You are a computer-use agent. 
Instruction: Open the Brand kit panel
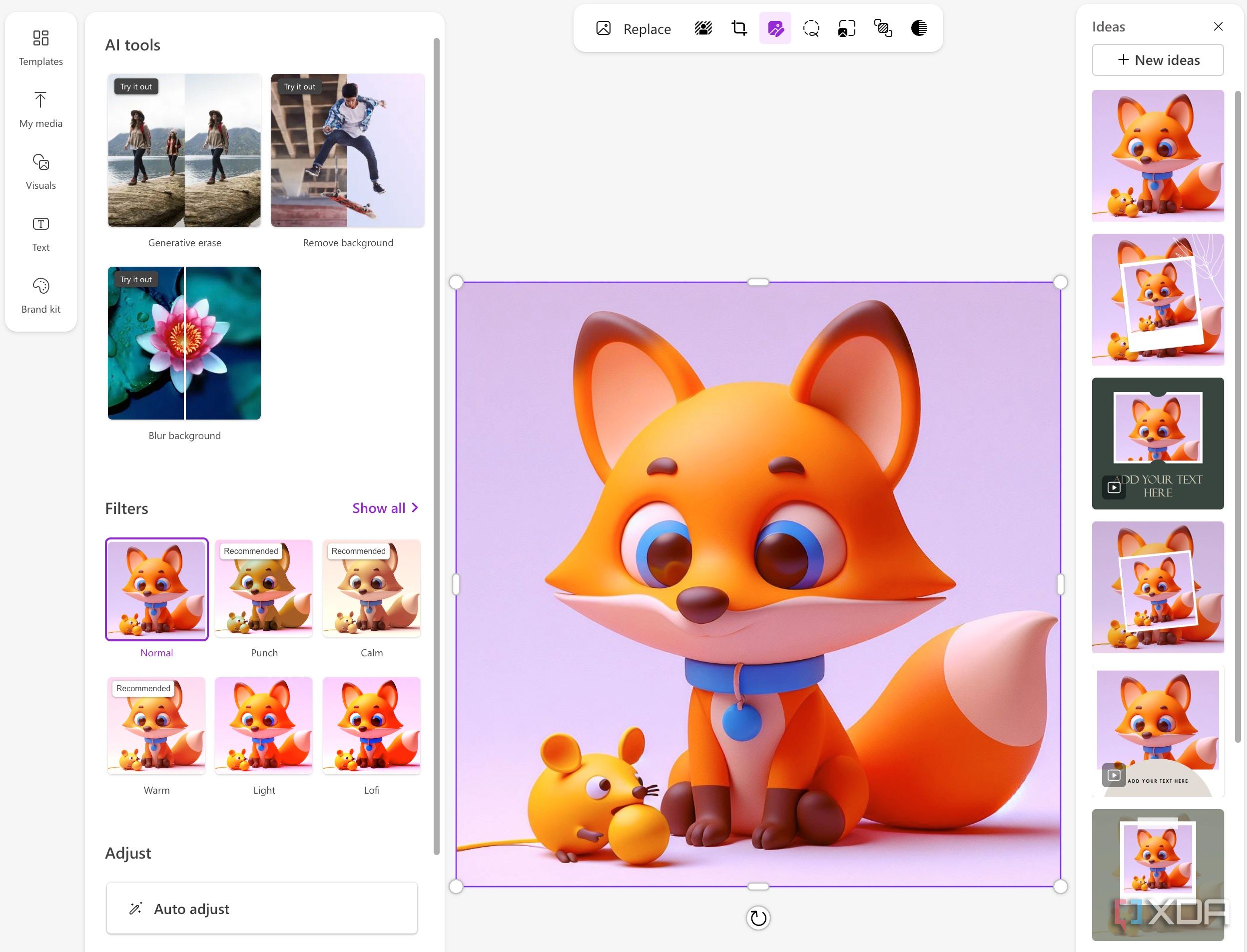[x=41, y=296]
